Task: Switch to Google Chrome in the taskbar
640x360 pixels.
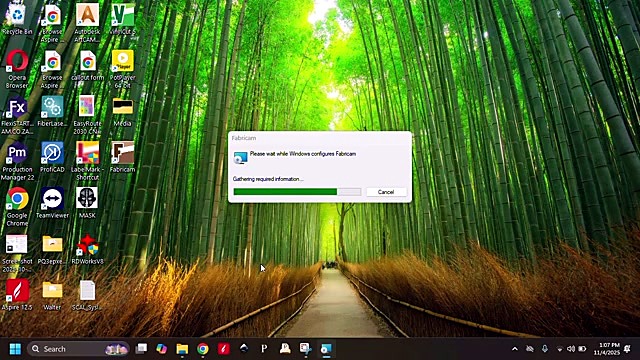Action: (x=203, y=349)
